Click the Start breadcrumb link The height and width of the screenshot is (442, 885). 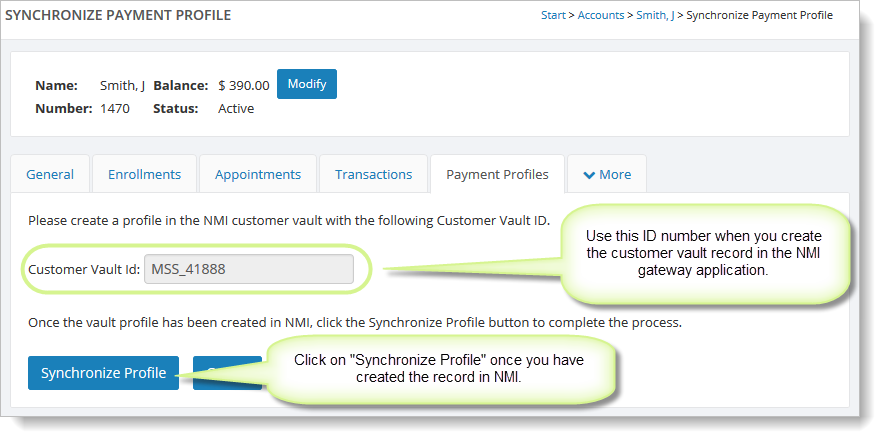point(553,15)
